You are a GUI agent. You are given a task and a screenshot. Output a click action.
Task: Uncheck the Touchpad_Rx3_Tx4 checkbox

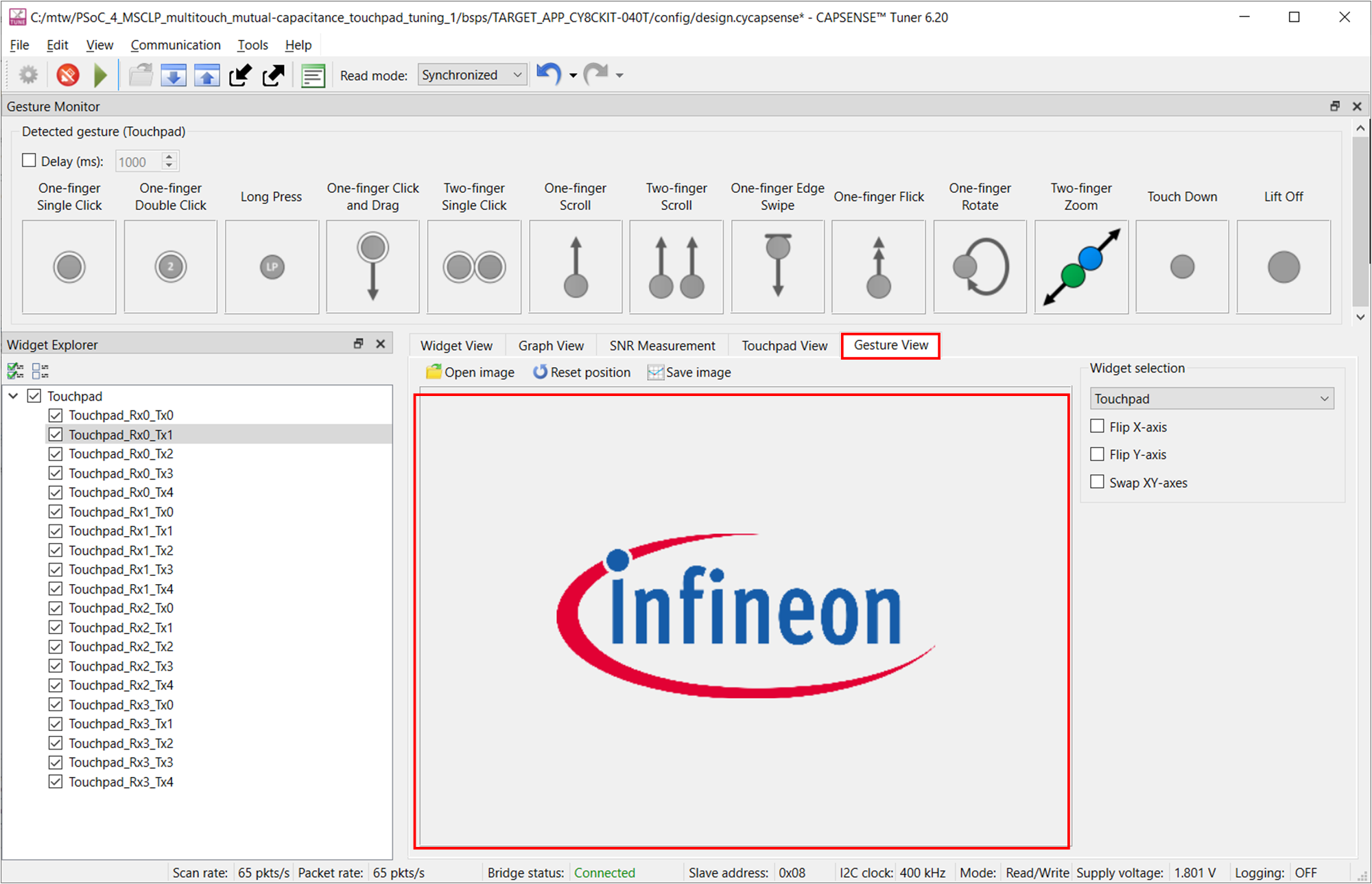point(56,782)
